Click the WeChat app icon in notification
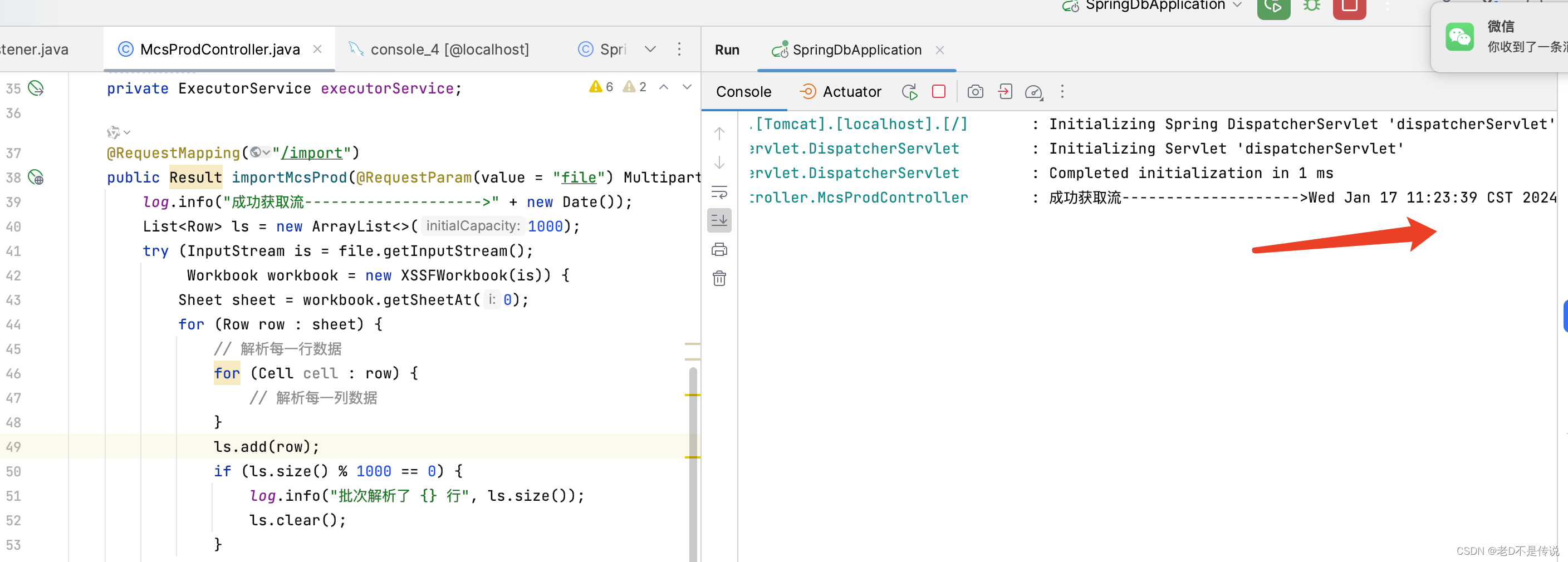 1459,37
